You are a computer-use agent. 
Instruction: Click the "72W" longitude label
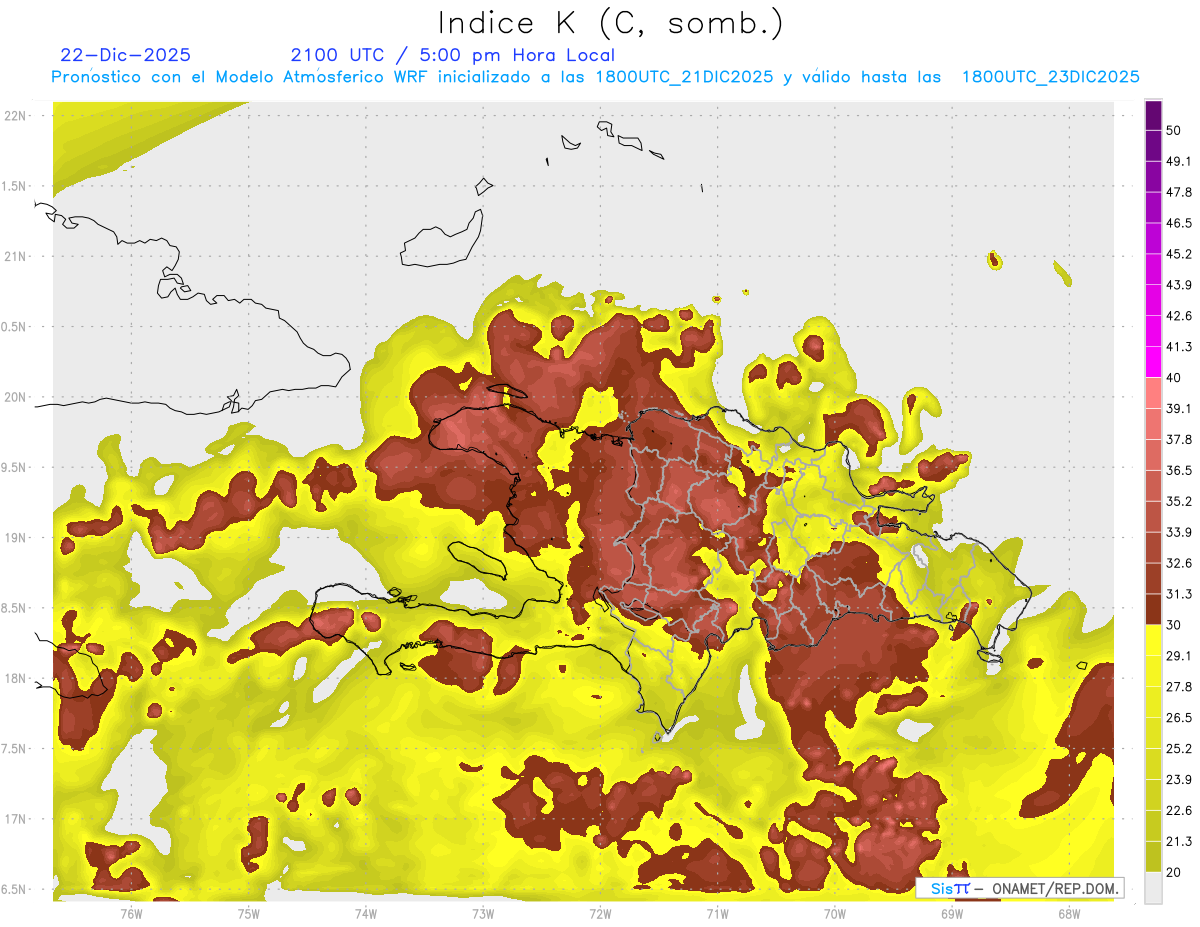(600, 913)
